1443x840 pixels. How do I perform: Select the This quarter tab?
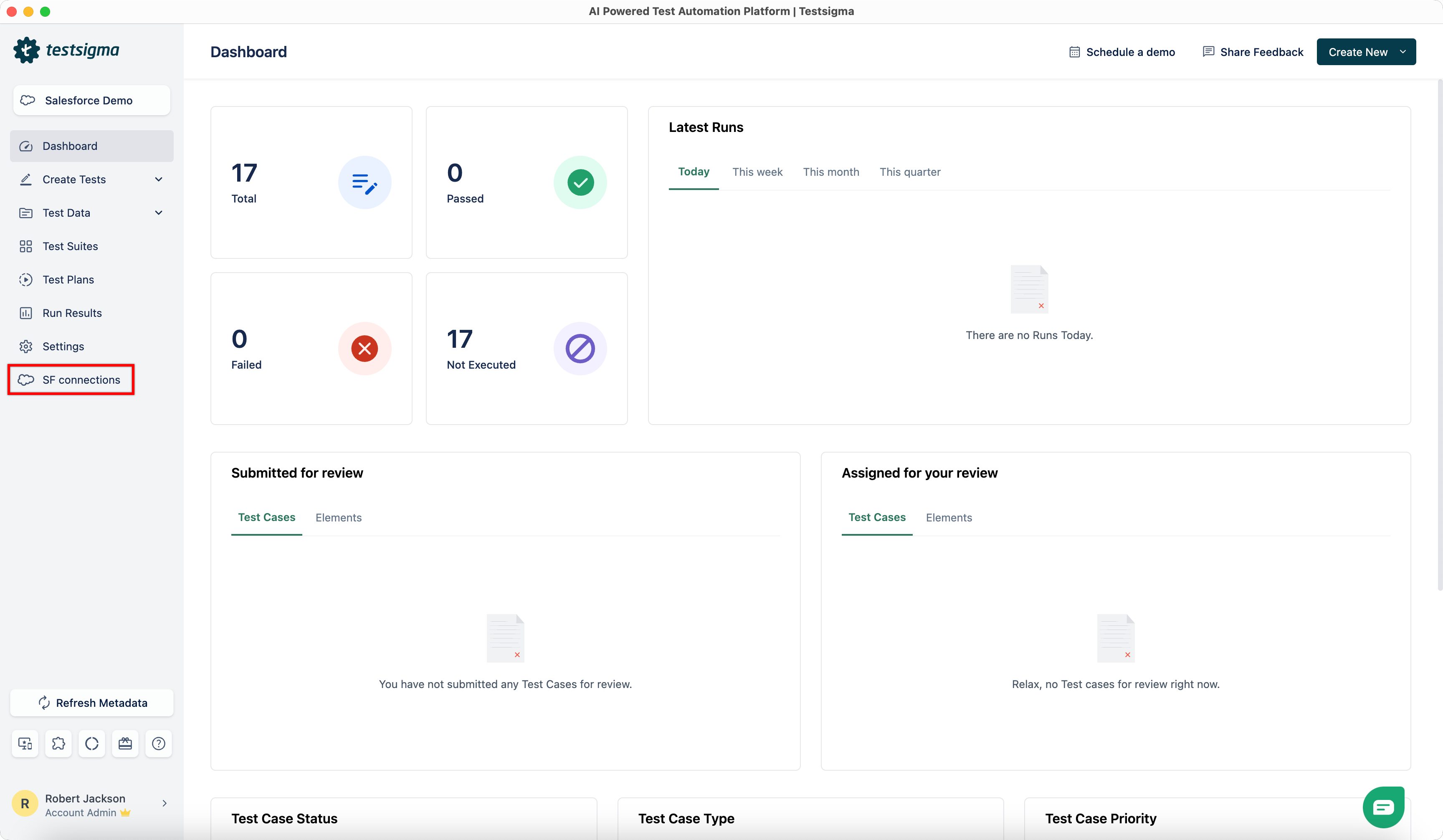[x=909, y=172]
